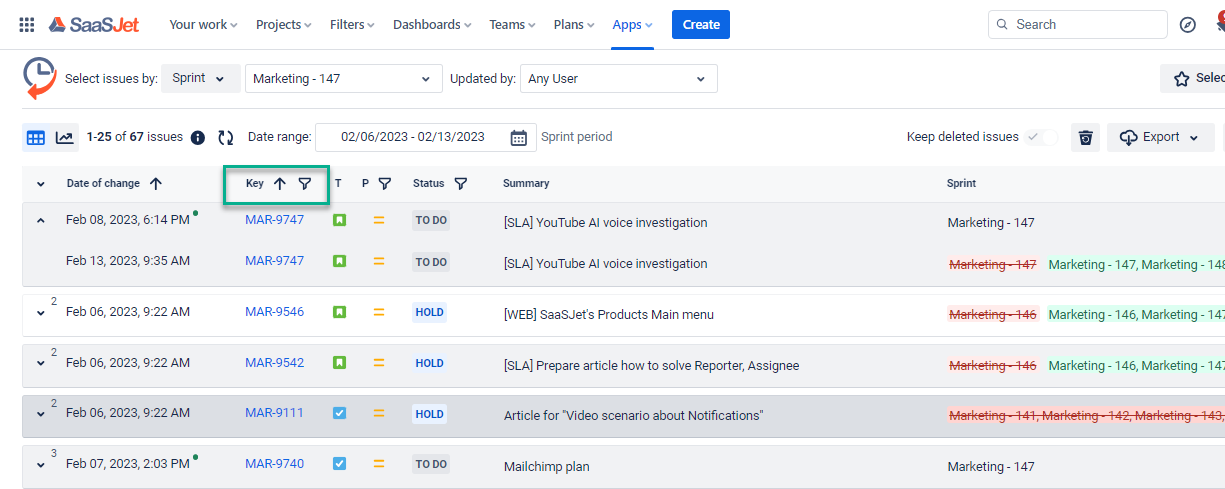Expand the MAR-9546 issue row
Screen dimensions: 1225x489
[41, 313]
